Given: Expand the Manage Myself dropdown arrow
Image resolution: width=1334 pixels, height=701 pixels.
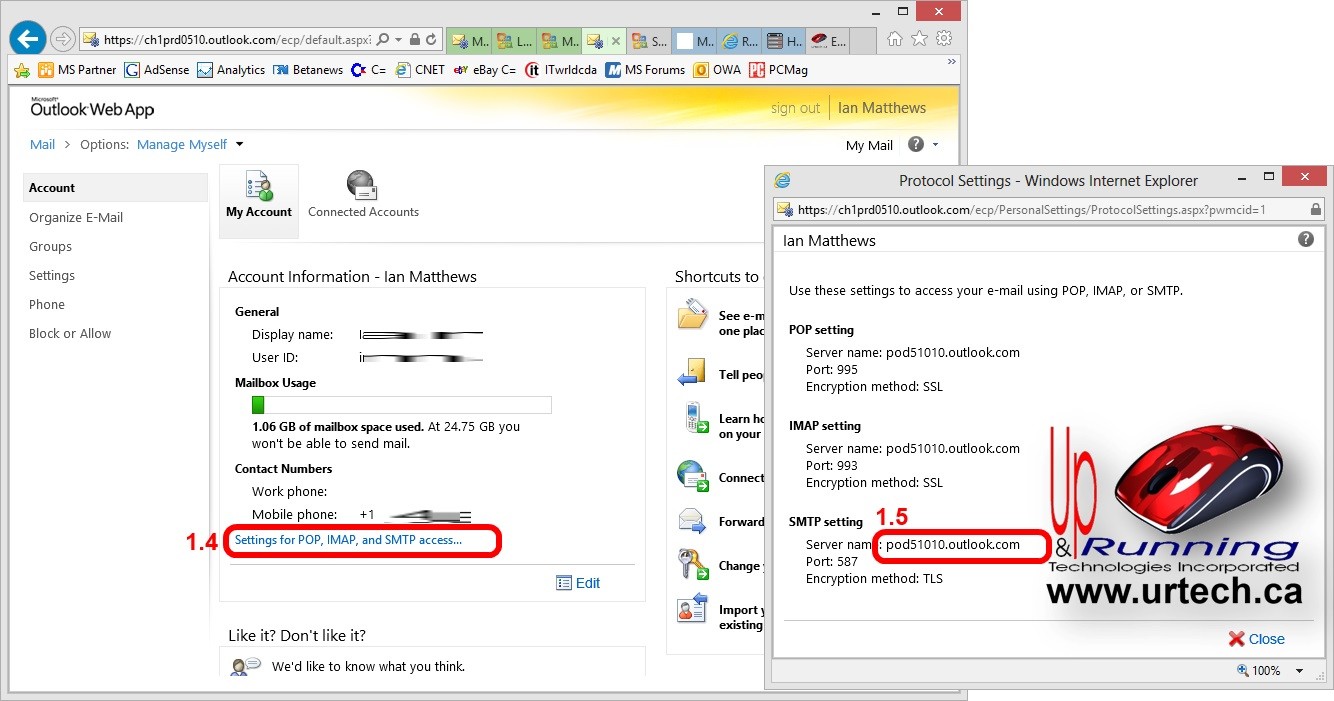Looking at the screenshot, I should pos(240,144).
